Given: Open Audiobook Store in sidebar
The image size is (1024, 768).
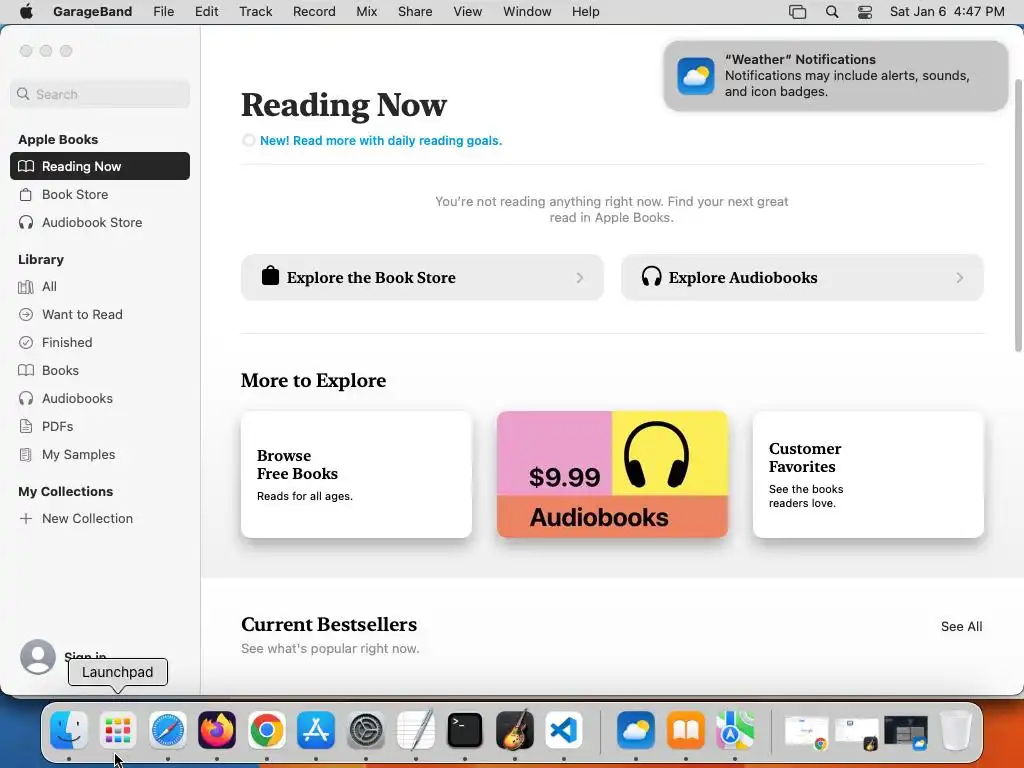Looking at the screenshot, I should pyautogui.click(x=100, y=222).
